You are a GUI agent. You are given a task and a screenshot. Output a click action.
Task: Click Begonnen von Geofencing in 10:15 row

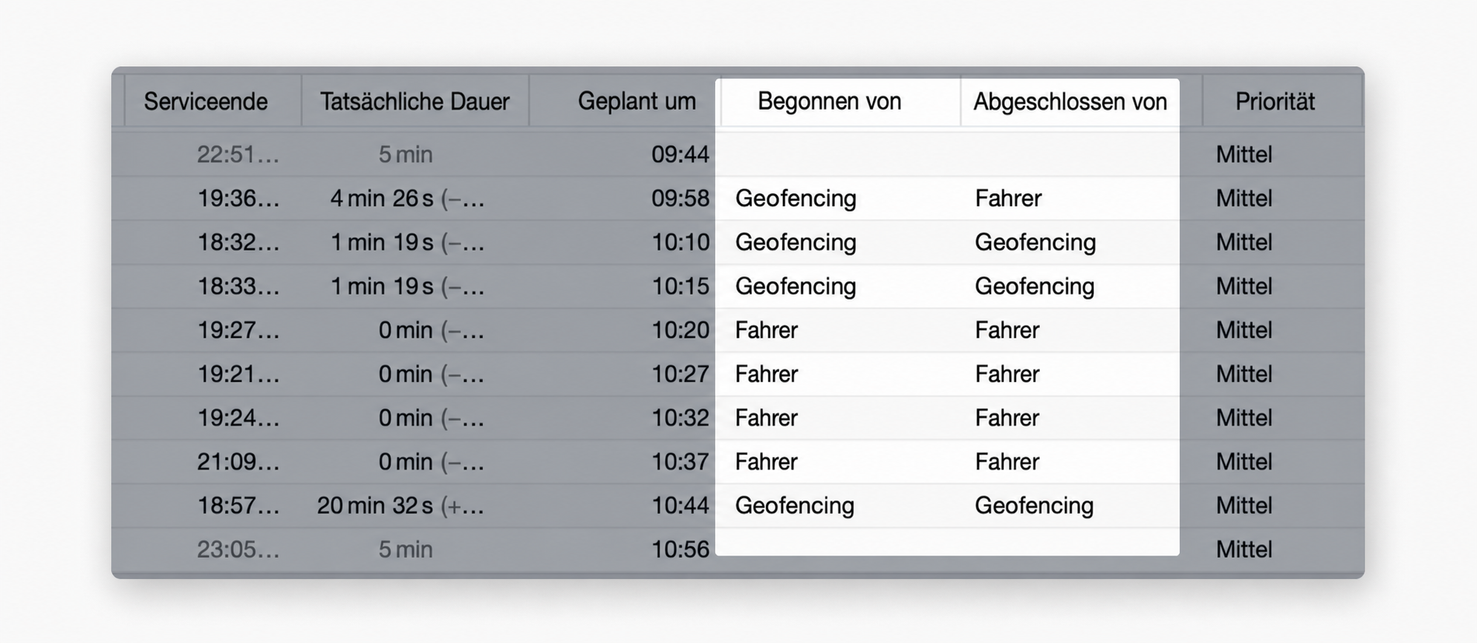point(796,286)
